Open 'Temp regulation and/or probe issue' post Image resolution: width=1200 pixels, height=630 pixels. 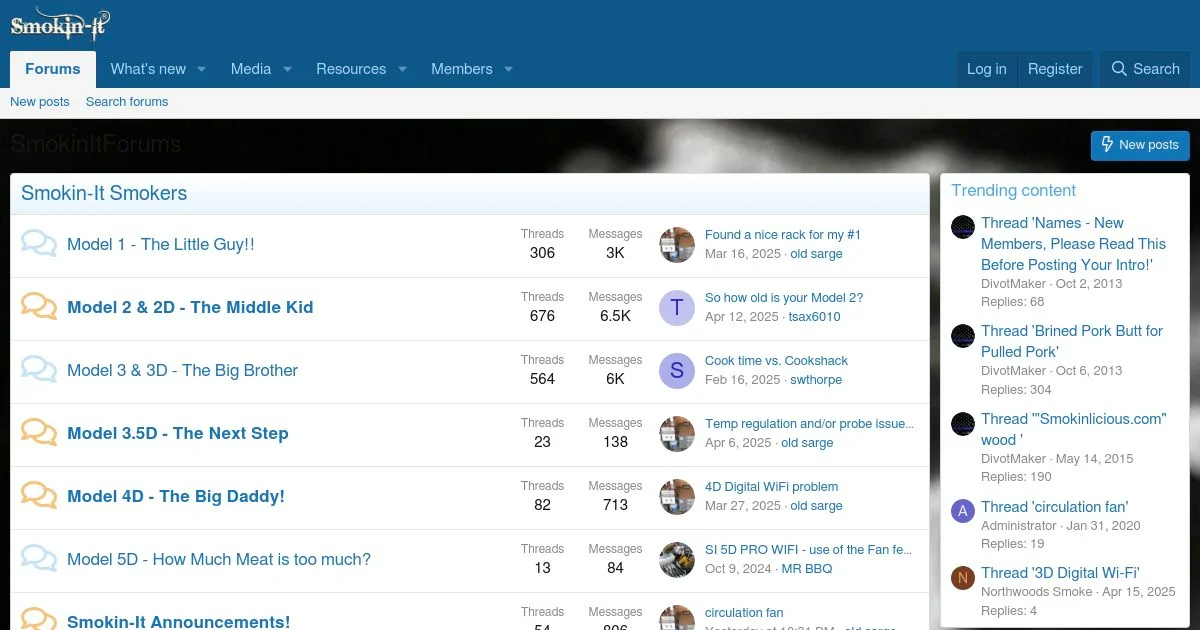[809, 424]
